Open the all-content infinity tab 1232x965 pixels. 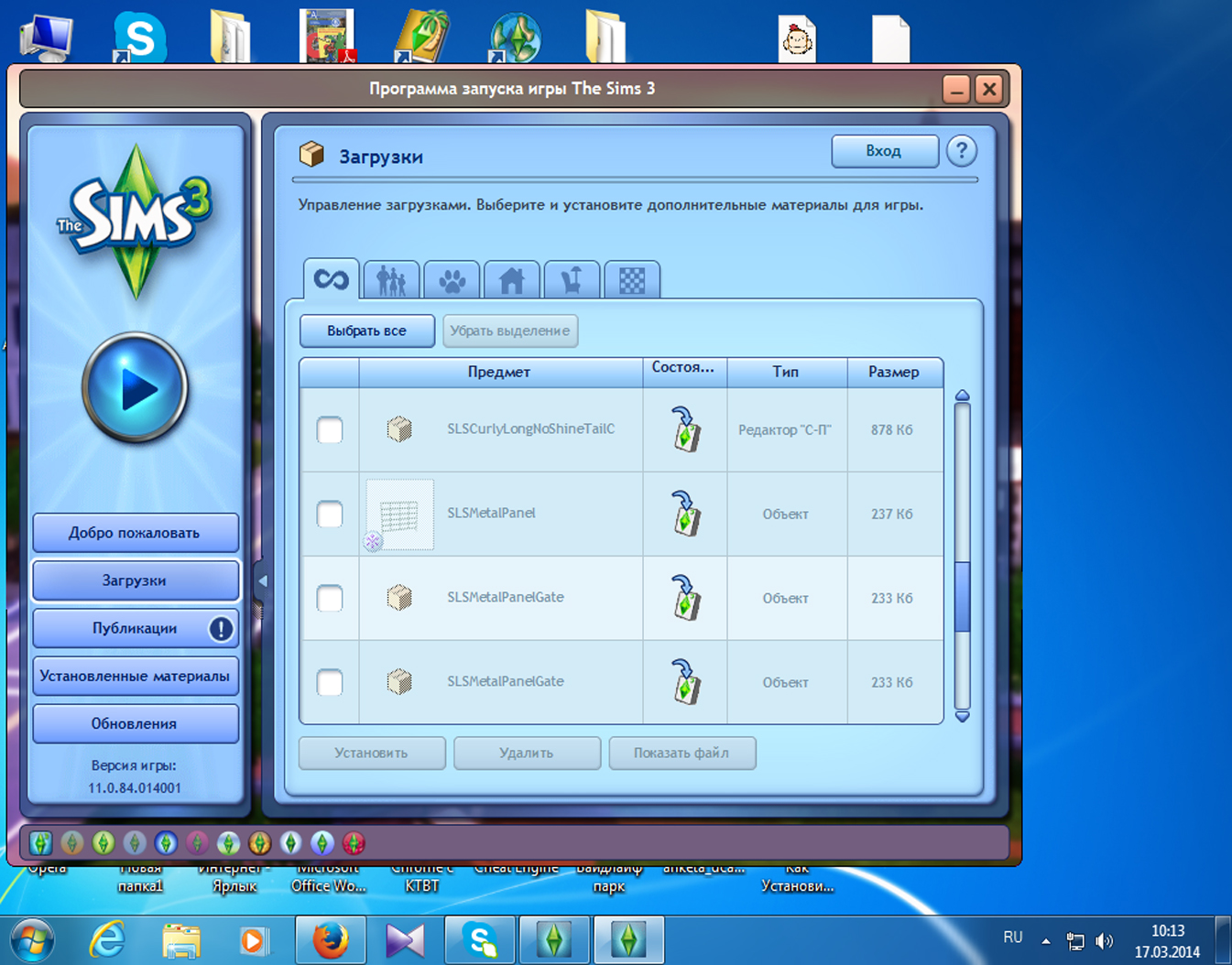coord(331,279)
